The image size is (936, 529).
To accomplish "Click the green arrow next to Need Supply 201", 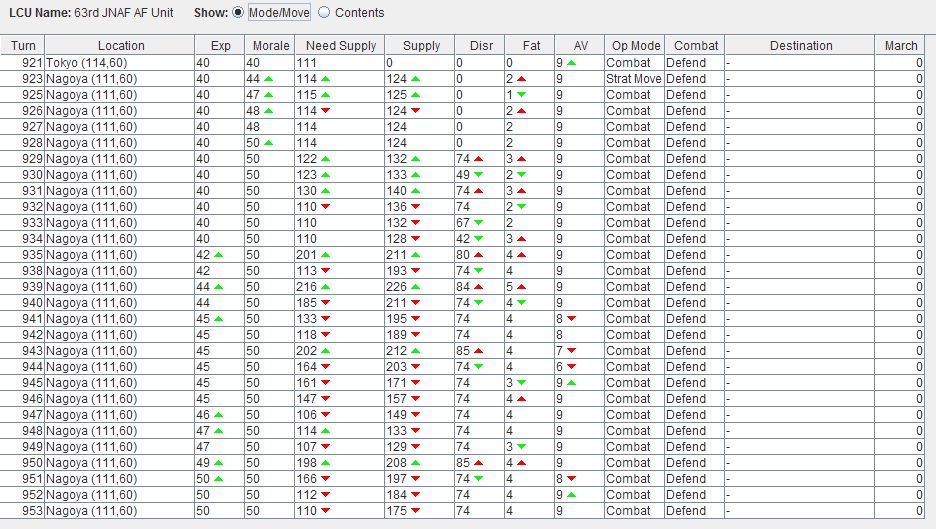I will pos(325,255).
